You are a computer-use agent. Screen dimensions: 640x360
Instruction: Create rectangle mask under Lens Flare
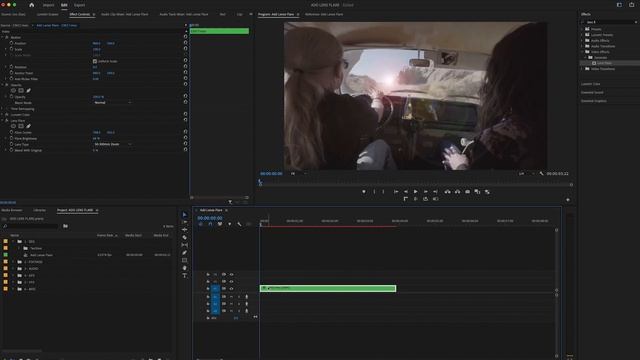21,126
